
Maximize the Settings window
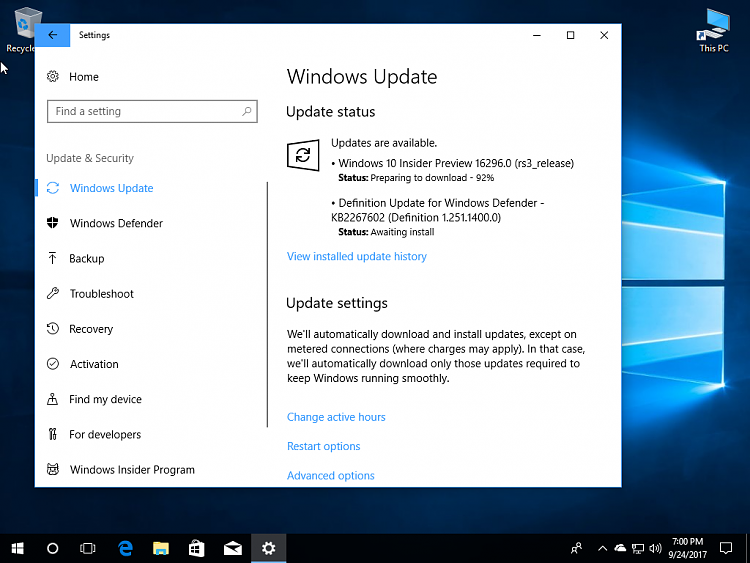click(570, 35)
